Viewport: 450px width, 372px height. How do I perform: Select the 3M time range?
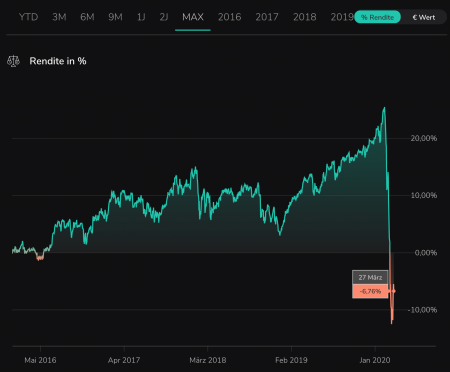point(59,17)
